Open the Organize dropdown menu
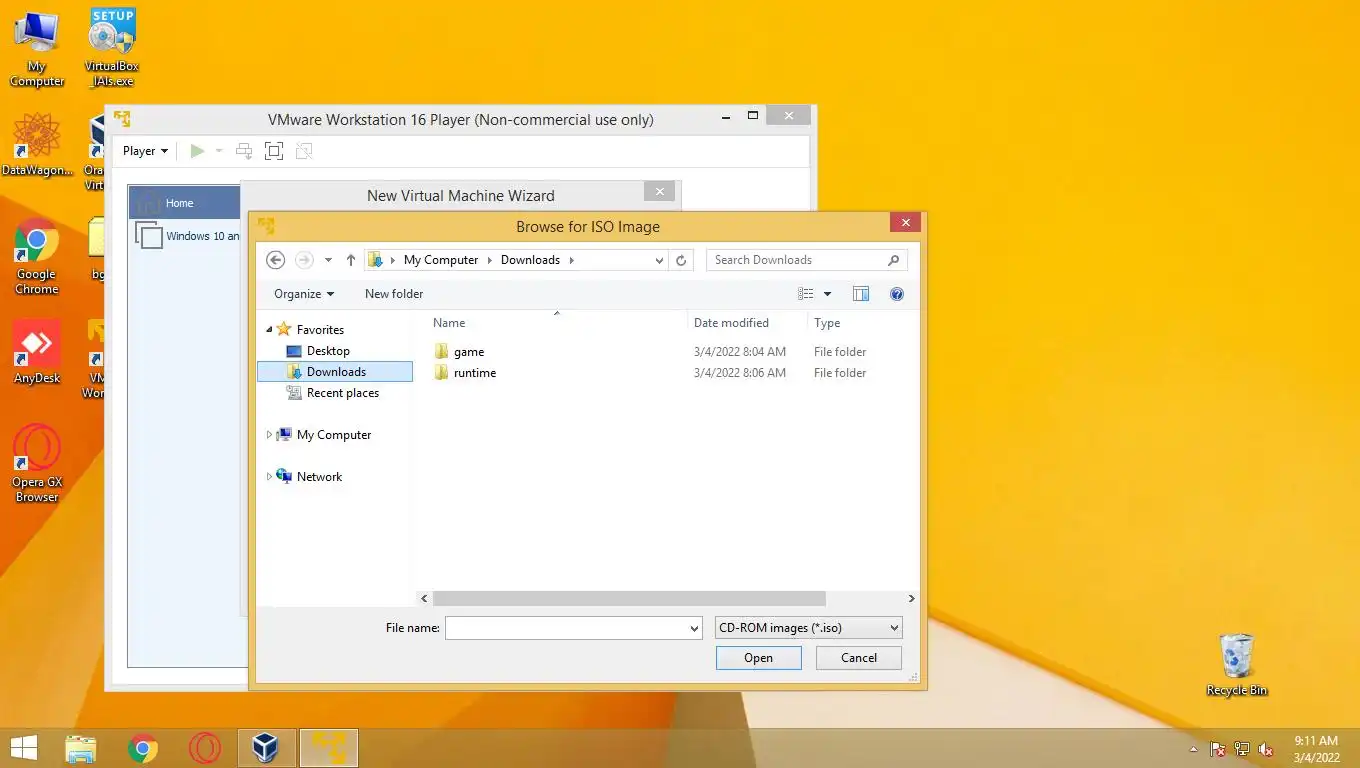 [304, 294]
